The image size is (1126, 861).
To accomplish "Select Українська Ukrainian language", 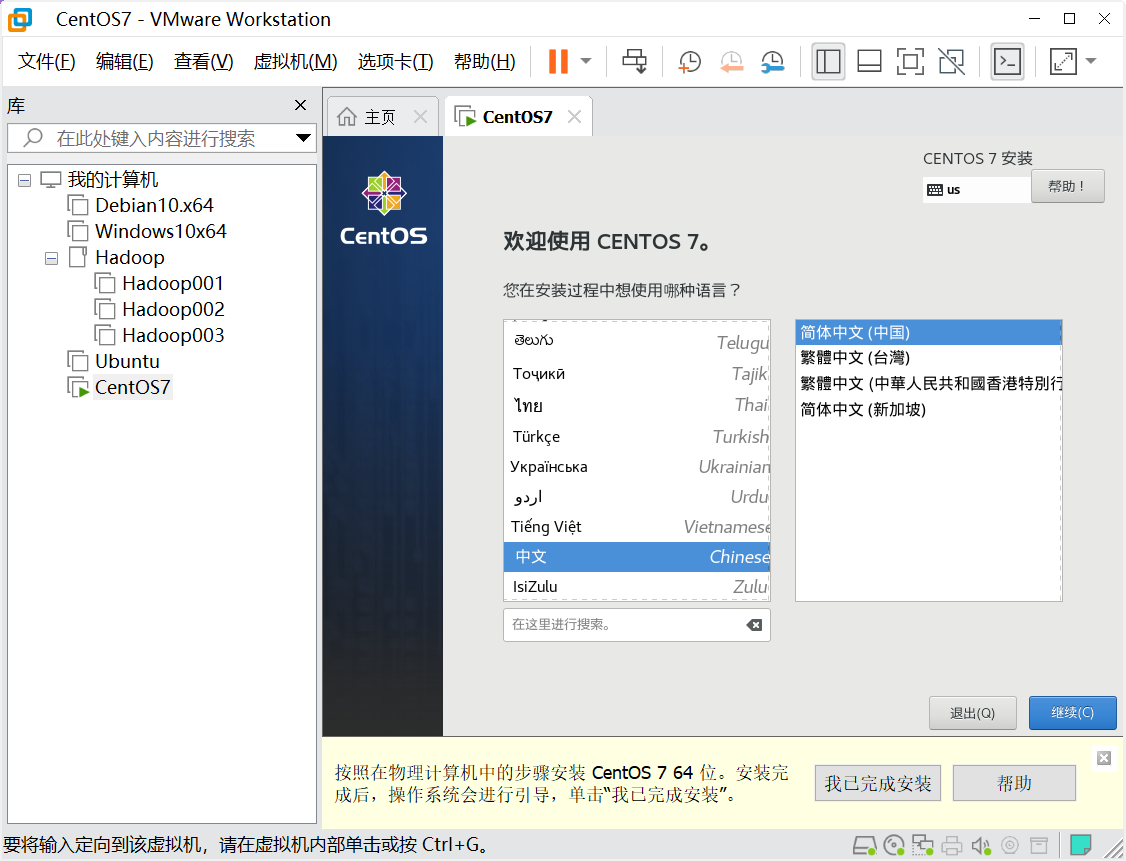I will 637,466.
